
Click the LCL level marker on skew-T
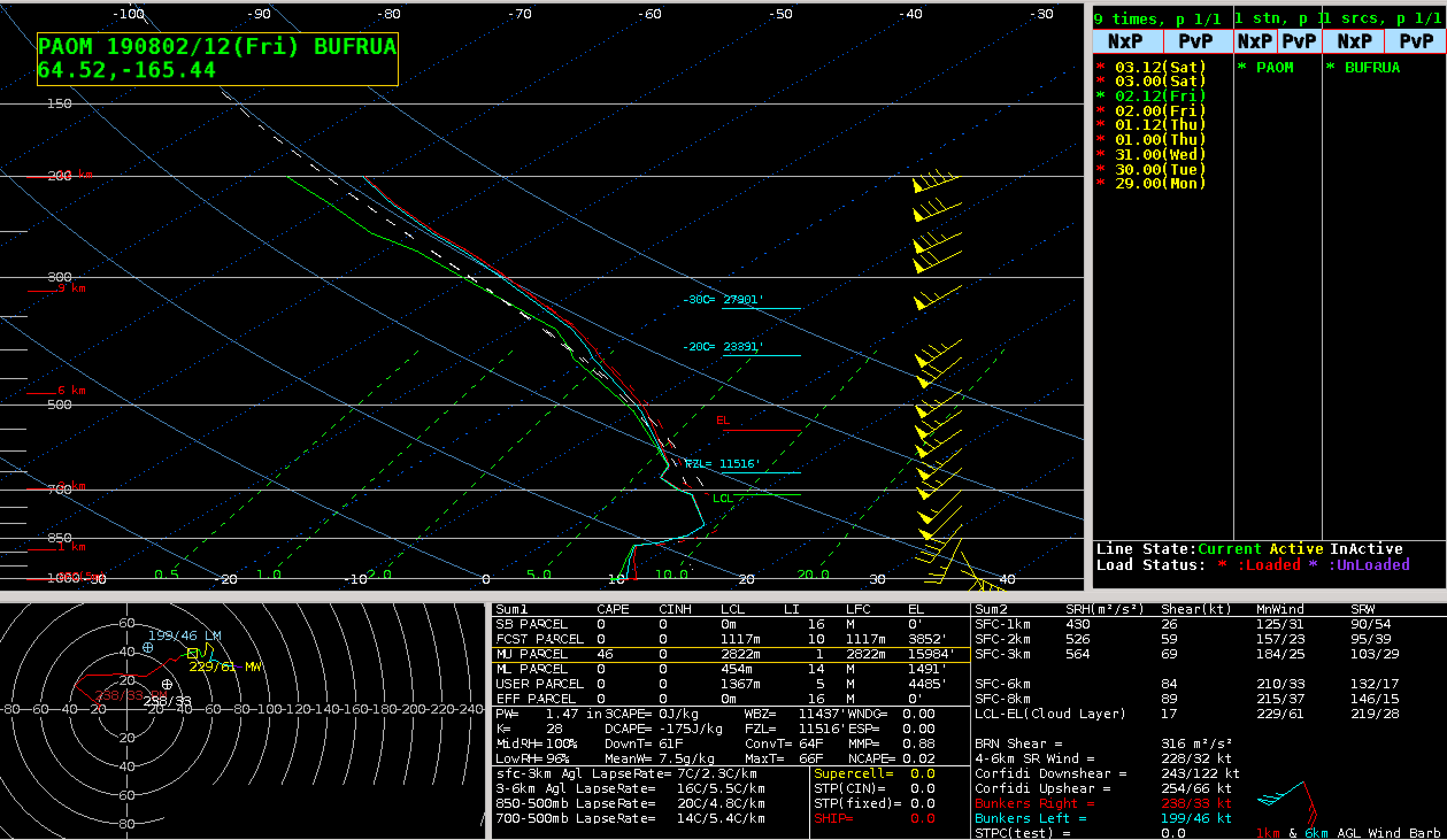[756, 497]
